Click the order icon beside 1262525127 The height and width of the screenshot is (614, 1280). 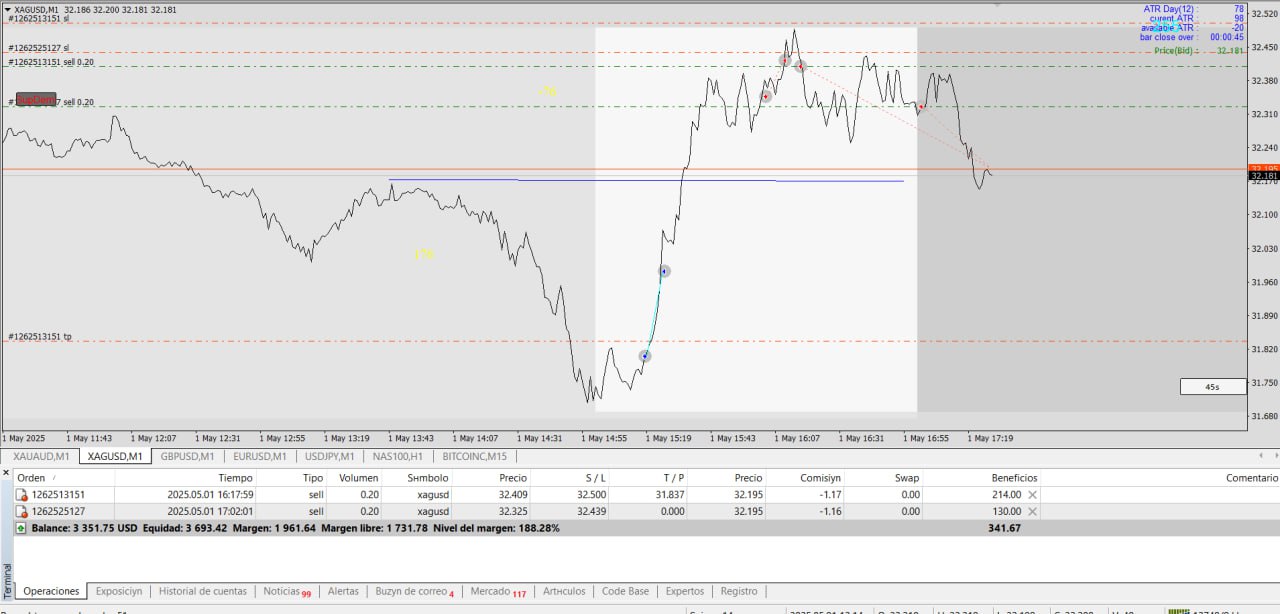(21, 511)
